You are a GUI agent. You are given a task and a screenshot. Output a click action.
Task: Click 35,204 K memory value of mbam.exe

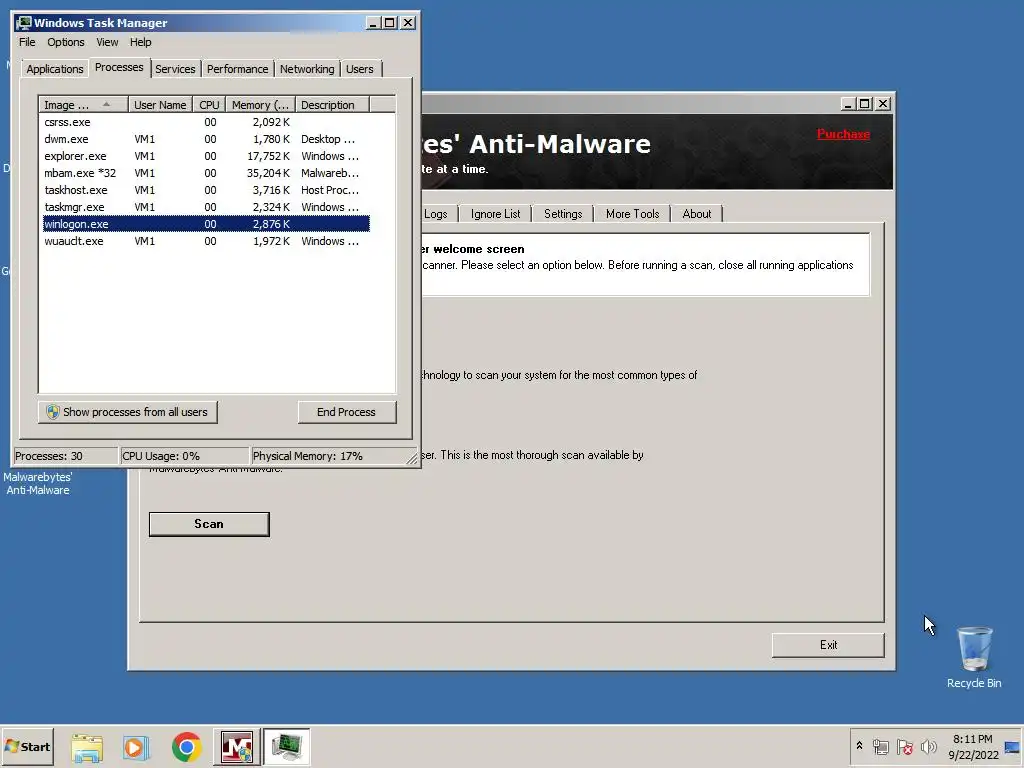click(268, 173)
